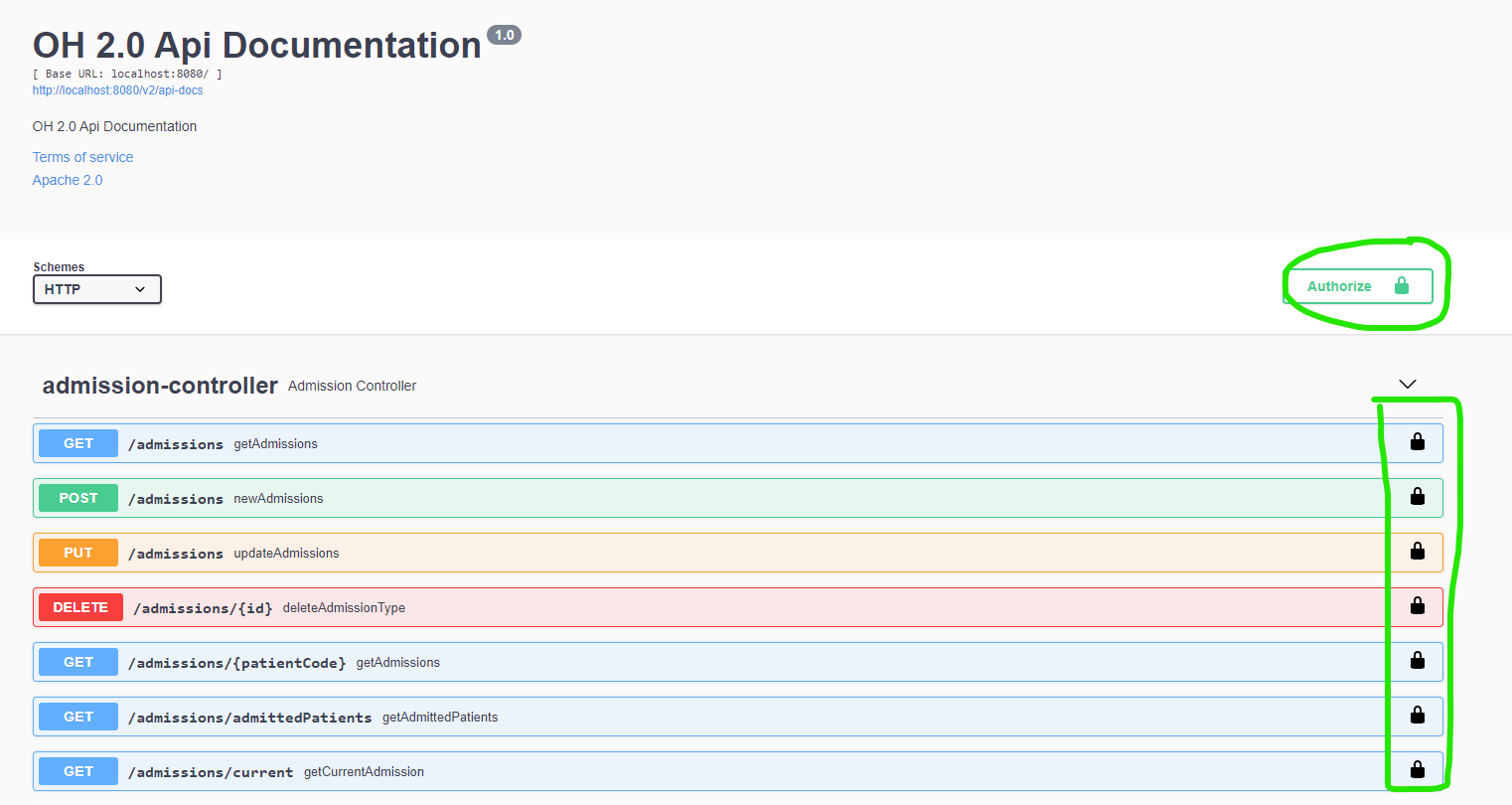Open the lock on GET /admissions/{patientCode}
Screen dimensions: 1512x805
point(1417,661)
